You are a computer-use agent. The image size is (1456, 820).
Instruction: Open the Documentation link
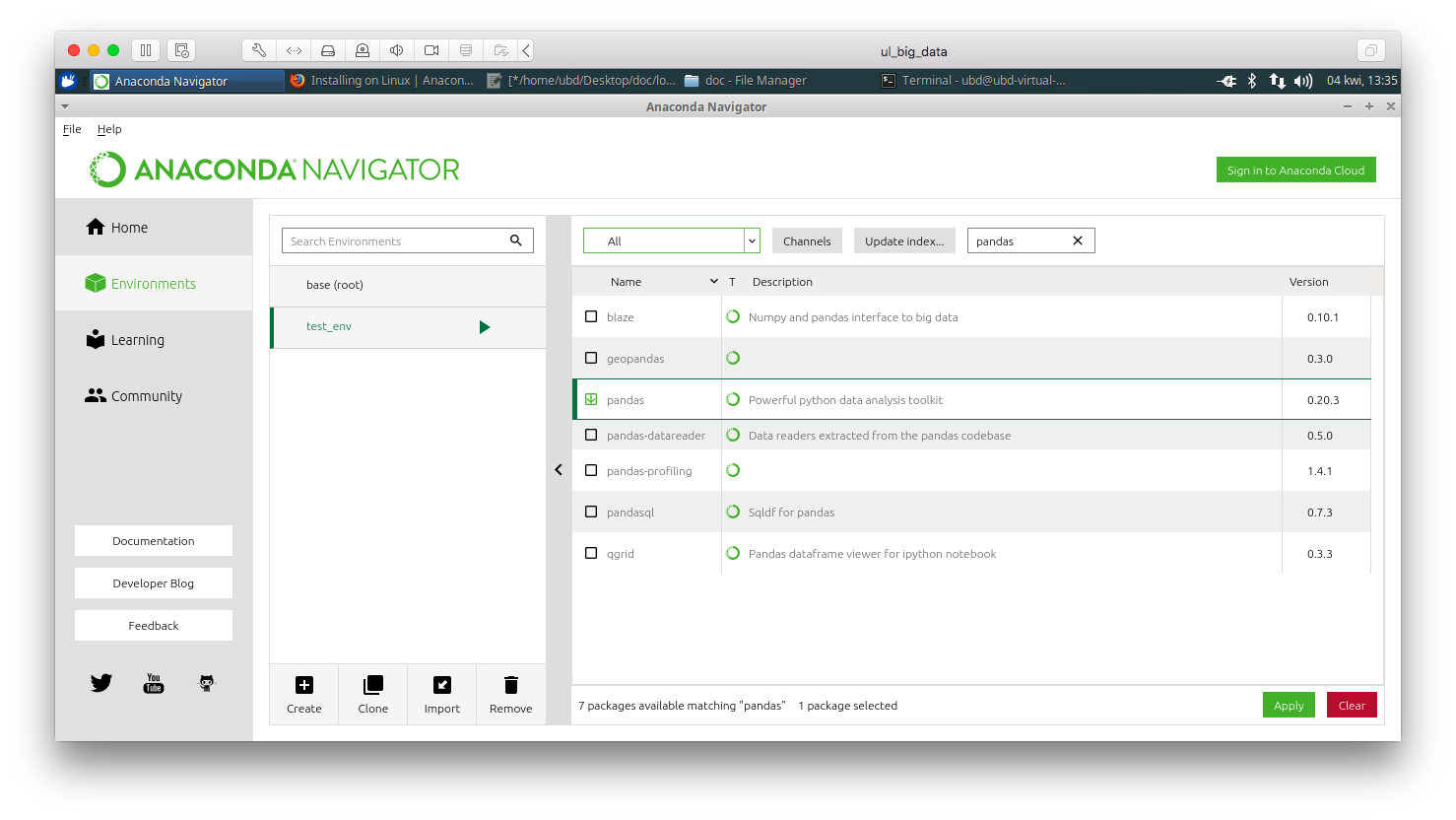[154, 540]
